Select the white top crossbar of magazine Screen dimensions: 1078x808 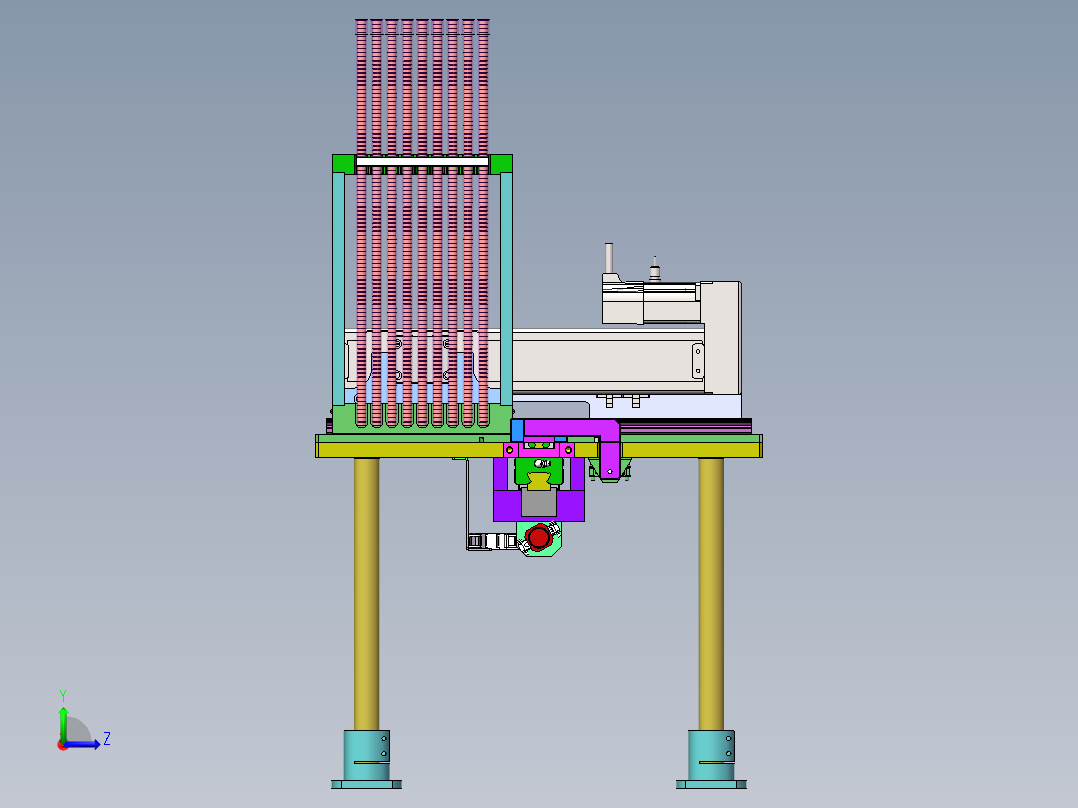click(422, 162)
